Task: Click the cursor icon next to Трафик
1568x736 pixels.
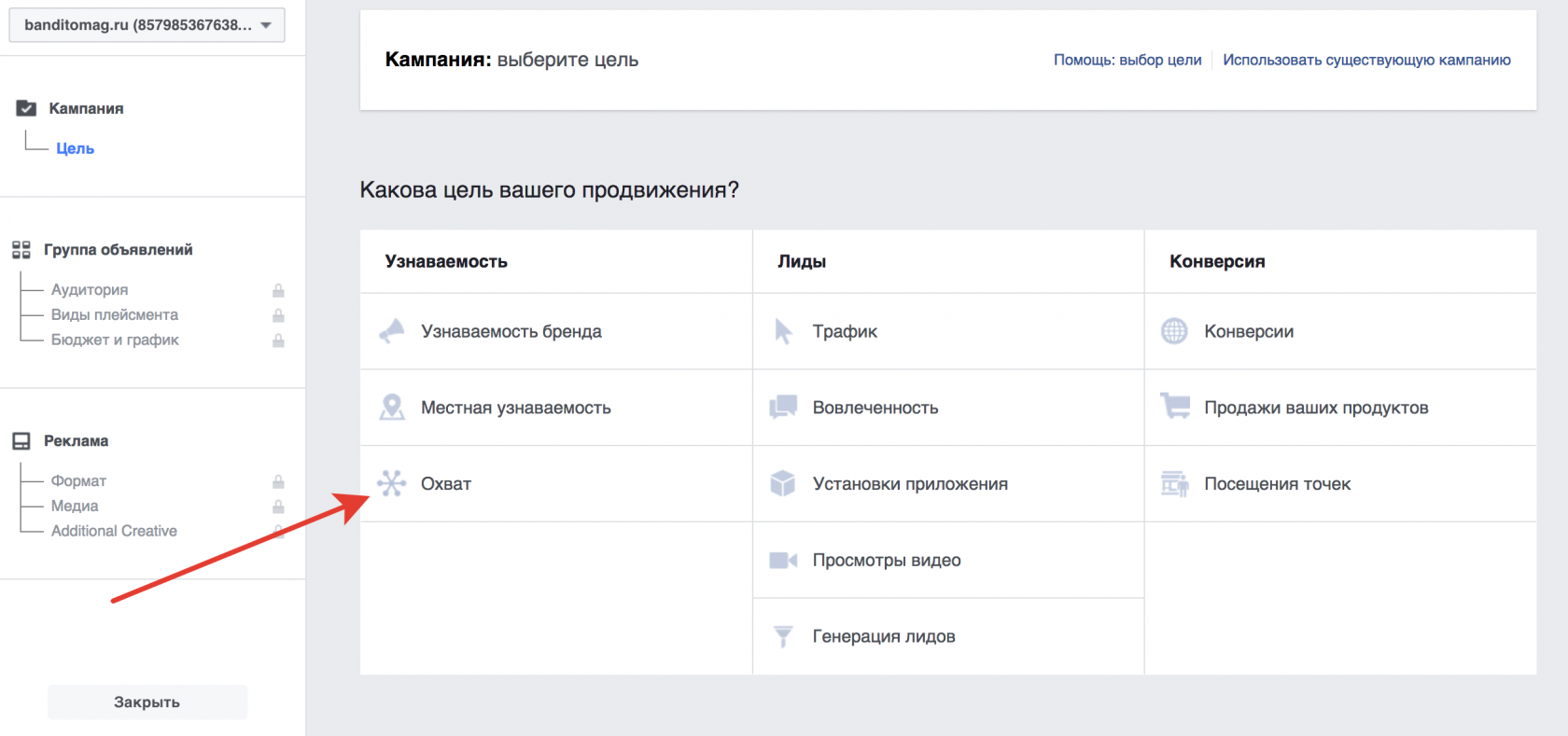Action: (x=783, y=331)
